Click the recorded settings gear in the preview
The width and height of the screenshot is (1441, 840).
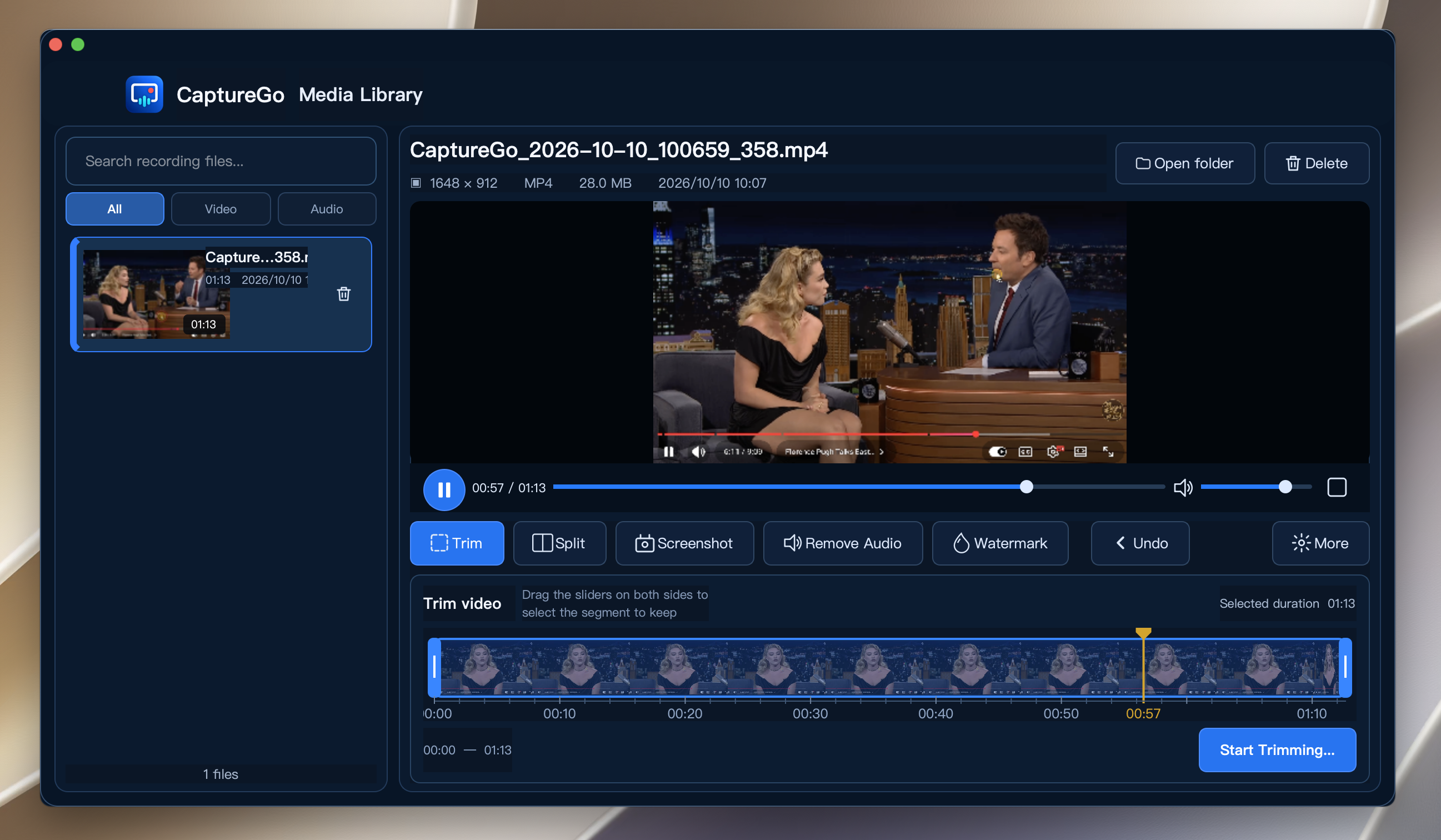coord(1054,452)
